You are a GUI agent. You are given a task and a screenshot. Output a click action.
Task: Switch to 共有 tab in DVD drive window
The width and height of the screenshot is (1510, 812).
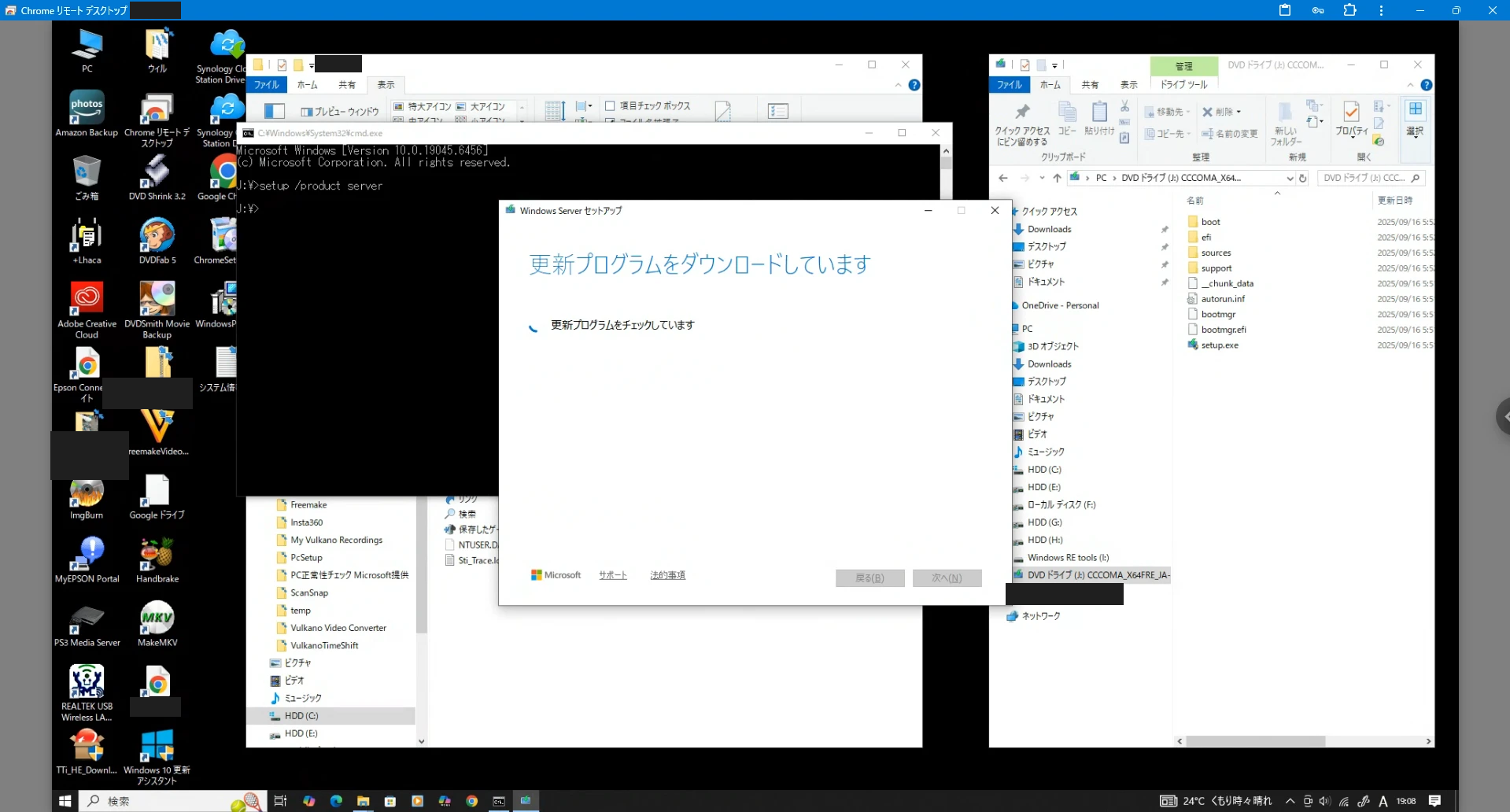(x=1090, y=85)
